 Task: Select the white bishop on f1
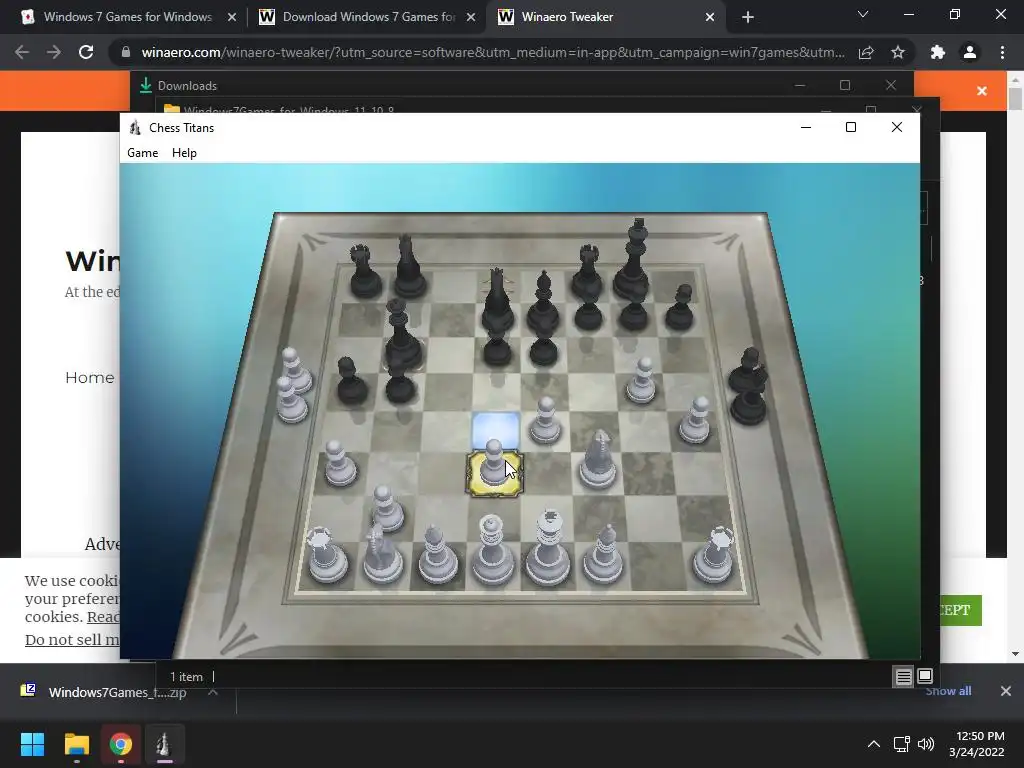point(603,554)
